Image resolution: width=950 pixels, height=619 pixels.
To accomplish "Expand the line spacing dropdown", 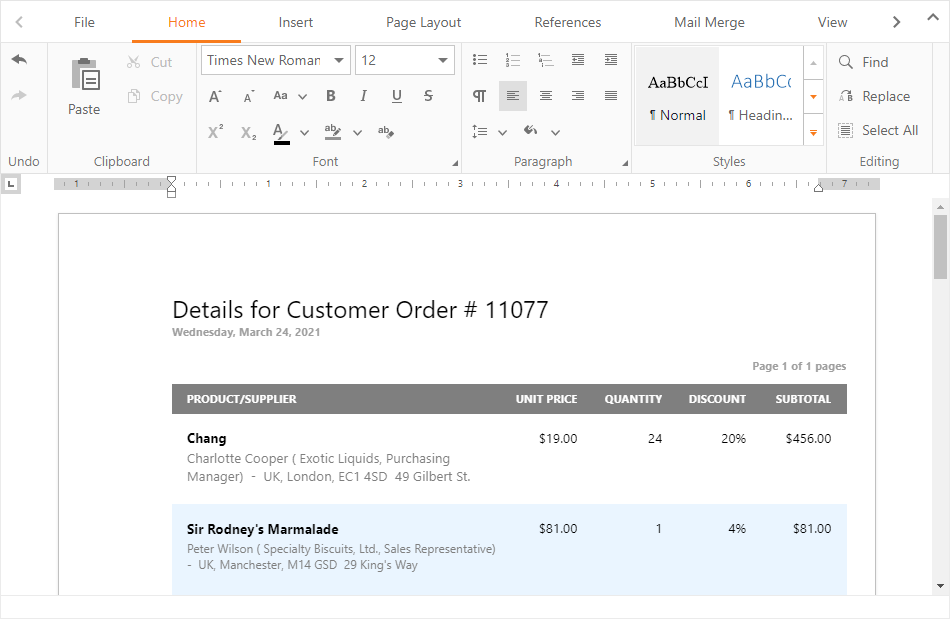I will [502, 132].
